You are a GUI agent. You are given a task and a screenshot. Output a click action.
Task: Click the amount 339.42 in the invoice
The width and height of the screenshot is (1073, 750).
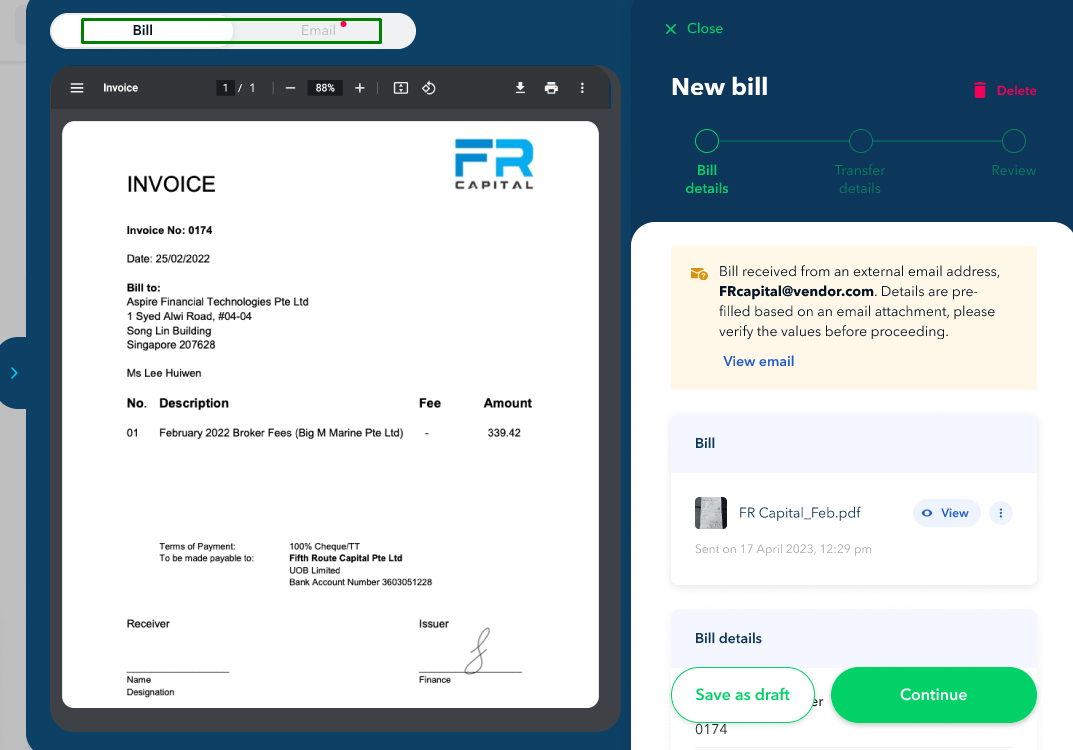coord(504,433)
